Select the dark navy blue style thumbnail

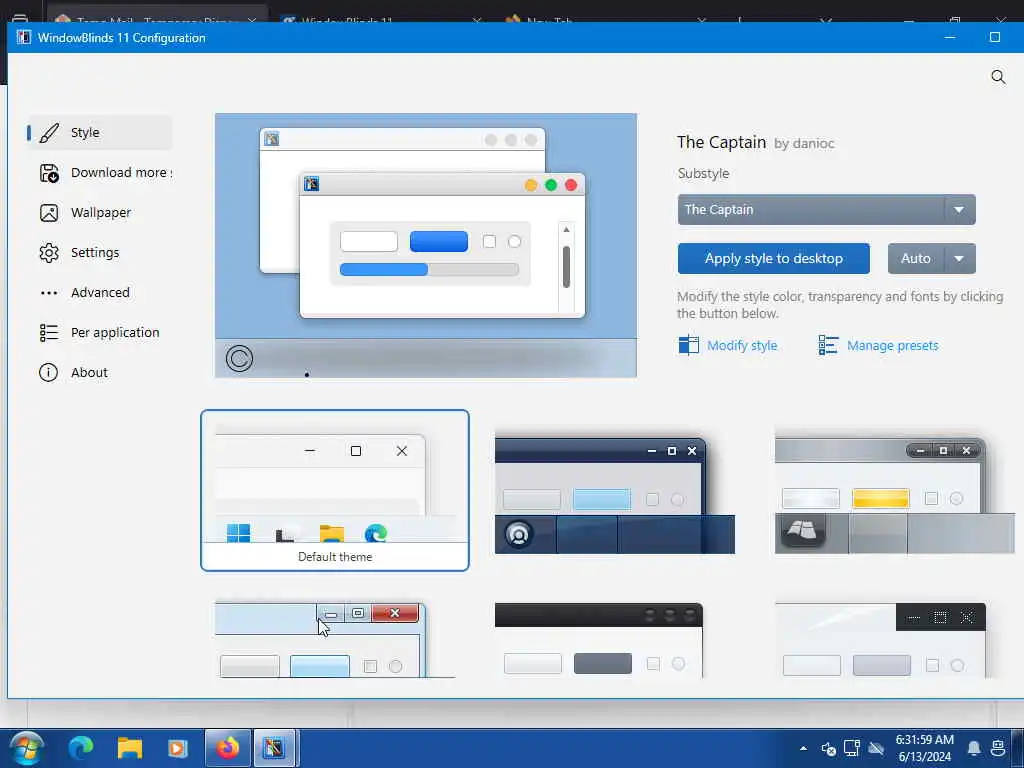[615, 490]
